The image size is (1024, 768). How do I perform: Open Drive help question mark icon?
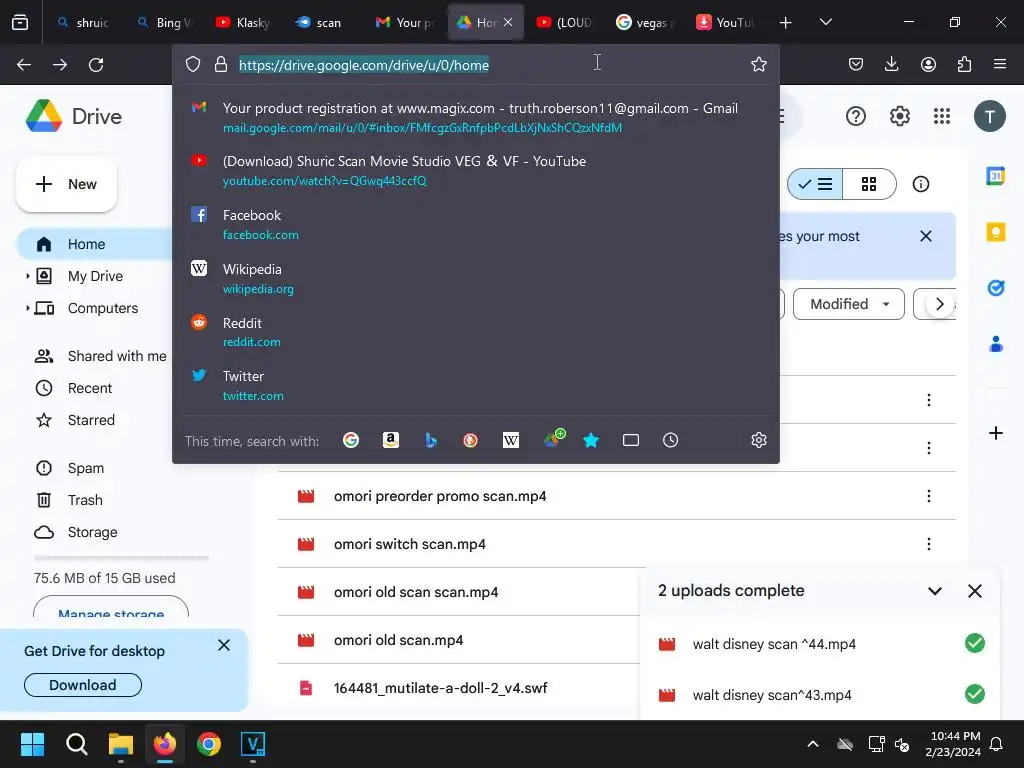pyautogui.click(x=856, y=116)
